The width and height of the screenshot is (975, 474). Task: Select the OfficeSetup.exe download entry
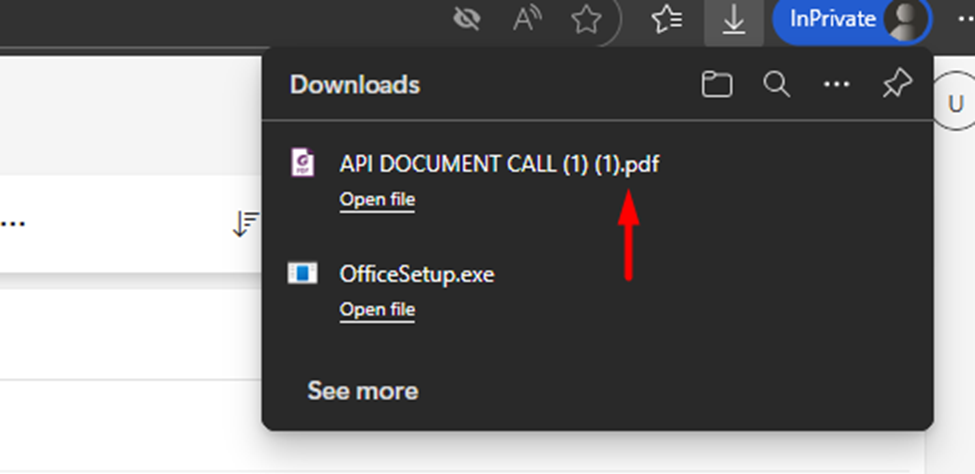417,274
